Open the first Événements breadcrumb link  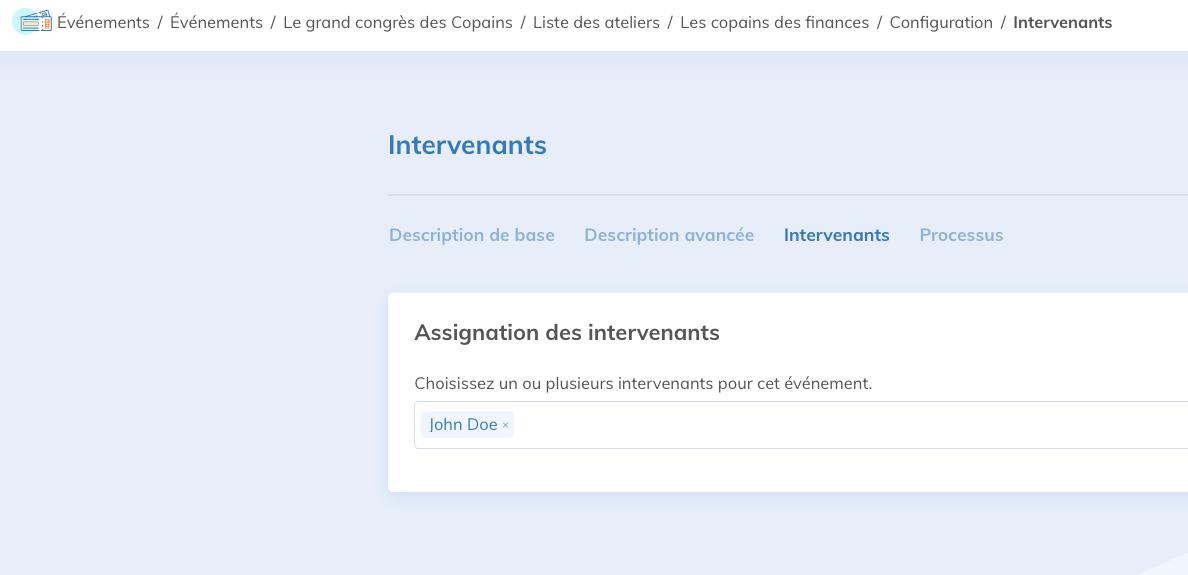[x=103, y=22]
